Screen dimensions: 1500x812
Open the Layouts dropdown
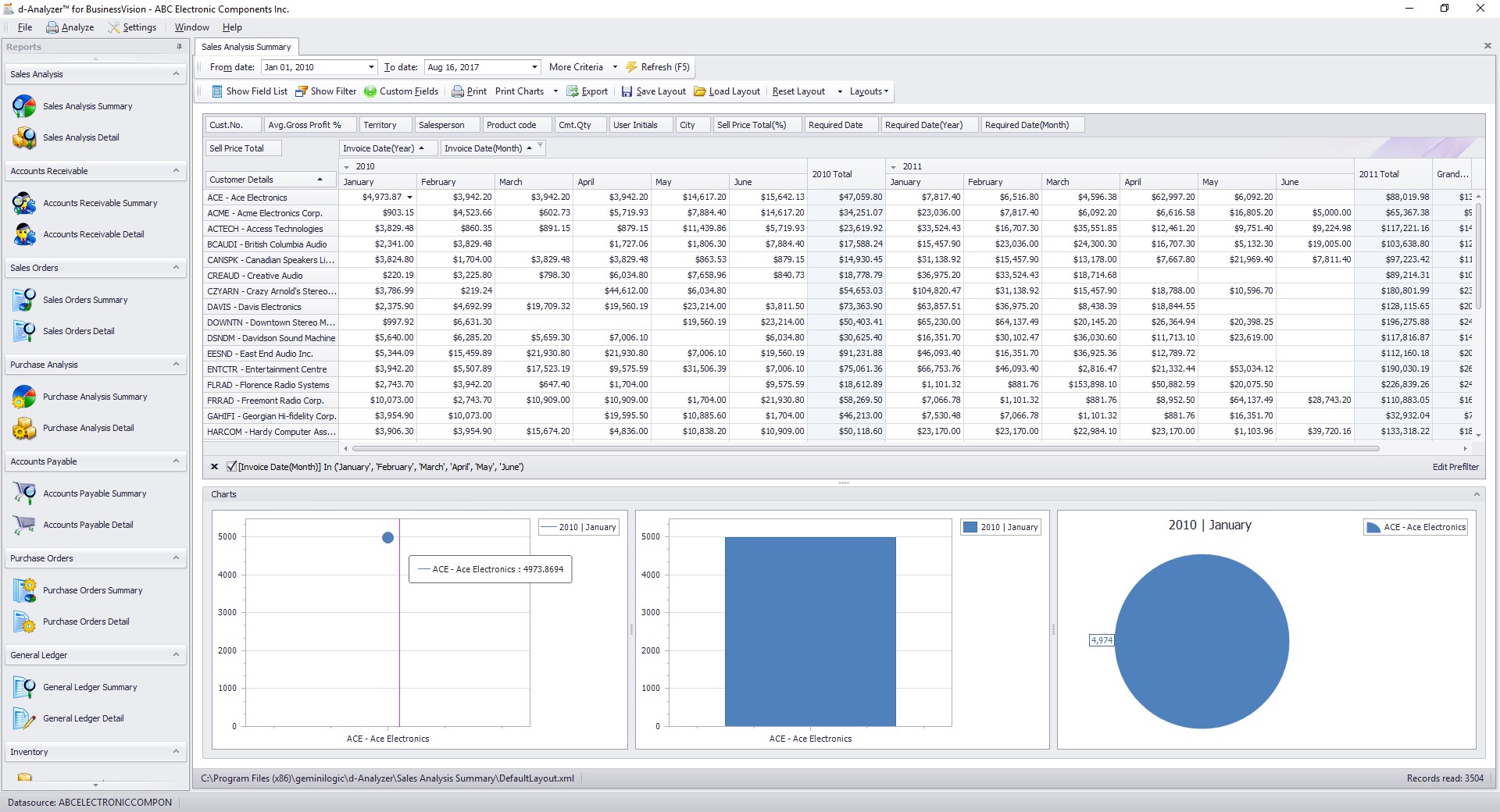[870, 91]
